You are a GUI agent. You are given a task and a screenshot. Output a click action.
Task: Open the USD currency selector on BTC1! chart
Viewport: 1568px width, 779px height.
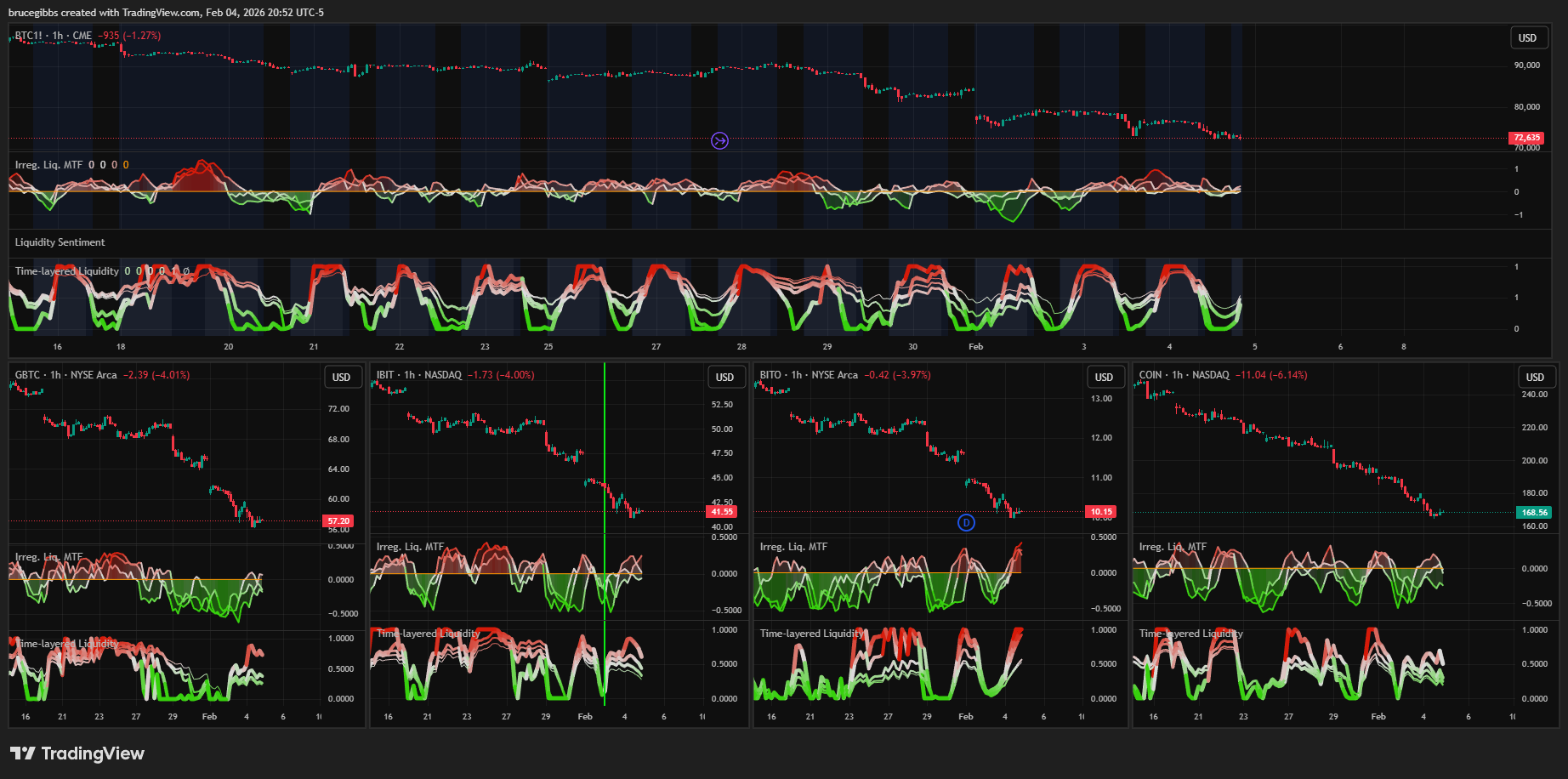click(1527, 38)
